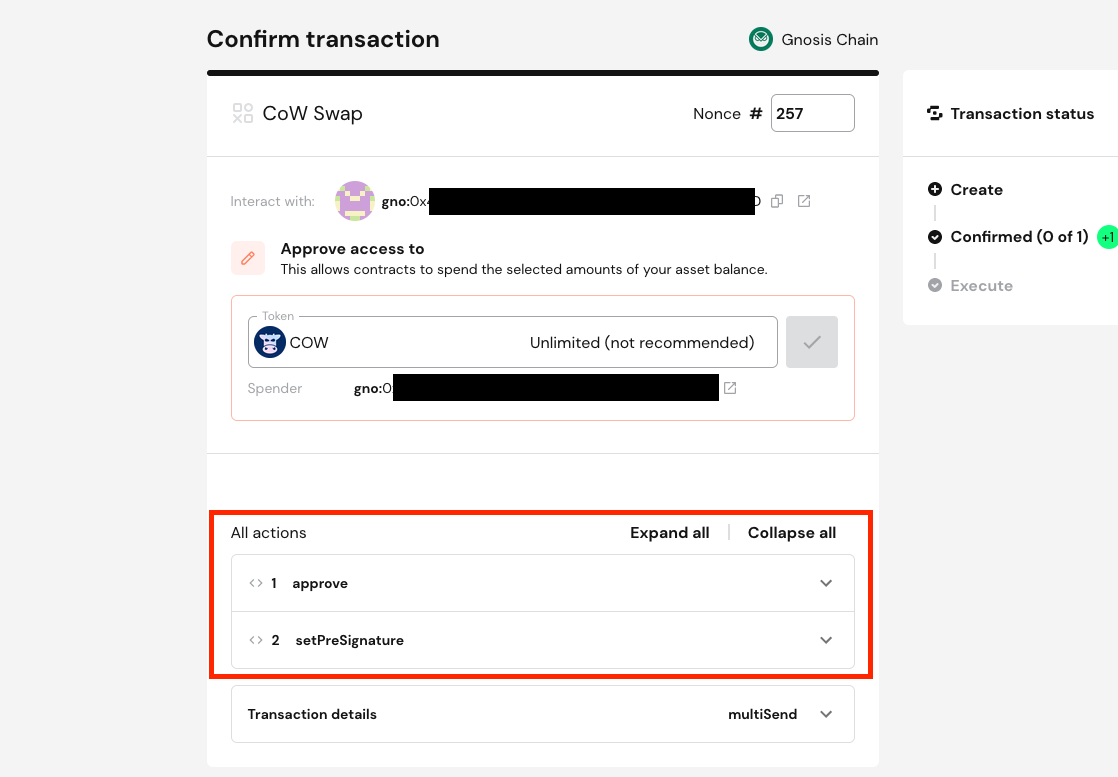Click the Expand all link
Viewport: 1118px width, 777px height.
click(669, 533)
